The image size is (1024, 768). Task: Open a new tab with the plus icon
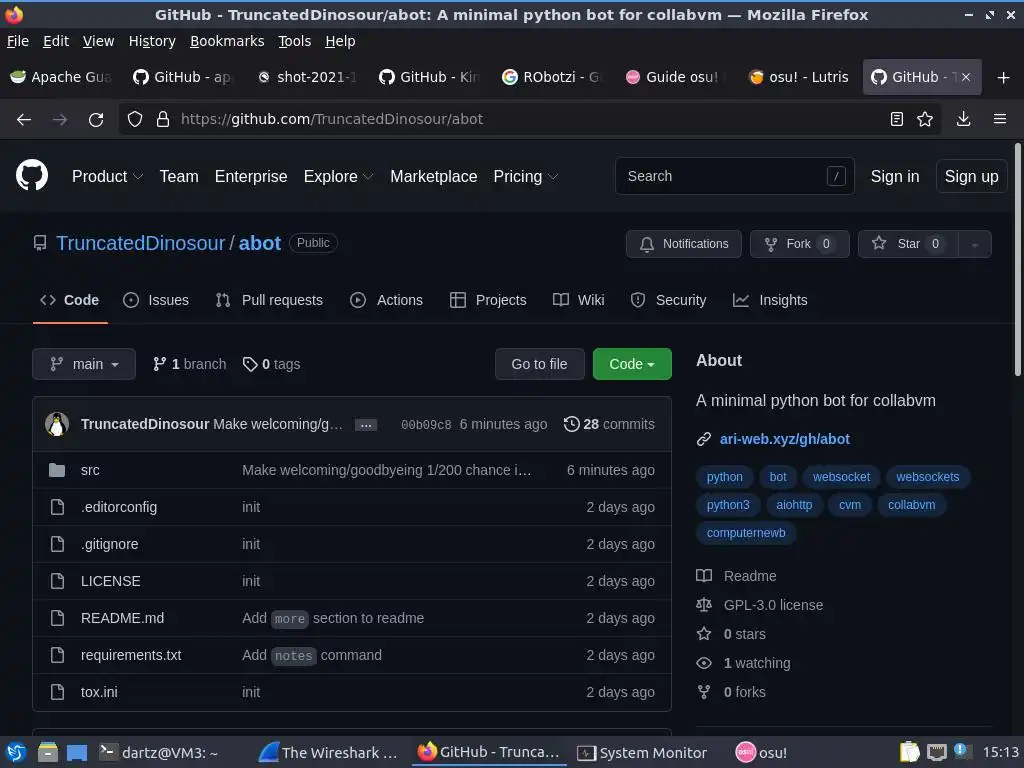1004,78
